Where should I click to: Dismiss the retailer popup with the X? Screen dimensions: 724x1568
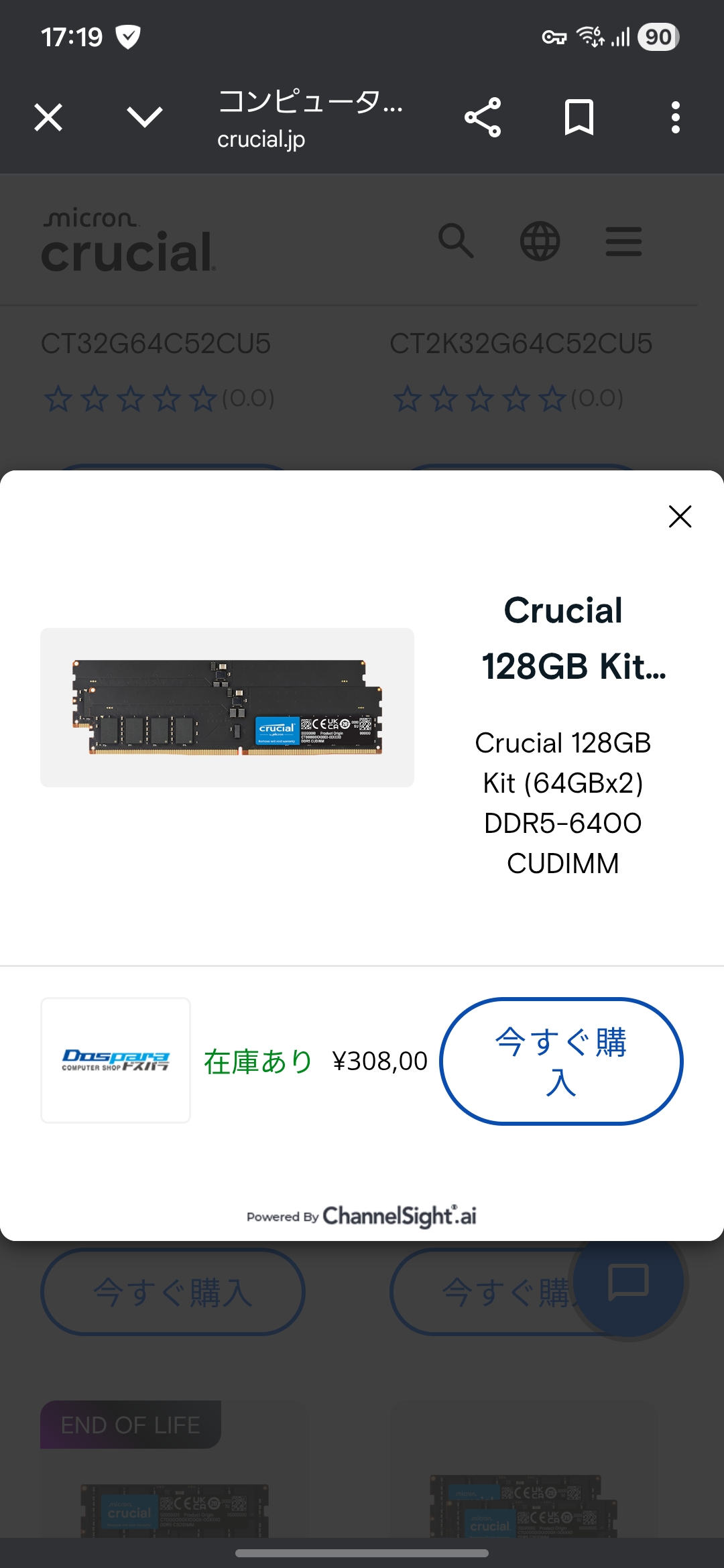(x=680, y=516)
